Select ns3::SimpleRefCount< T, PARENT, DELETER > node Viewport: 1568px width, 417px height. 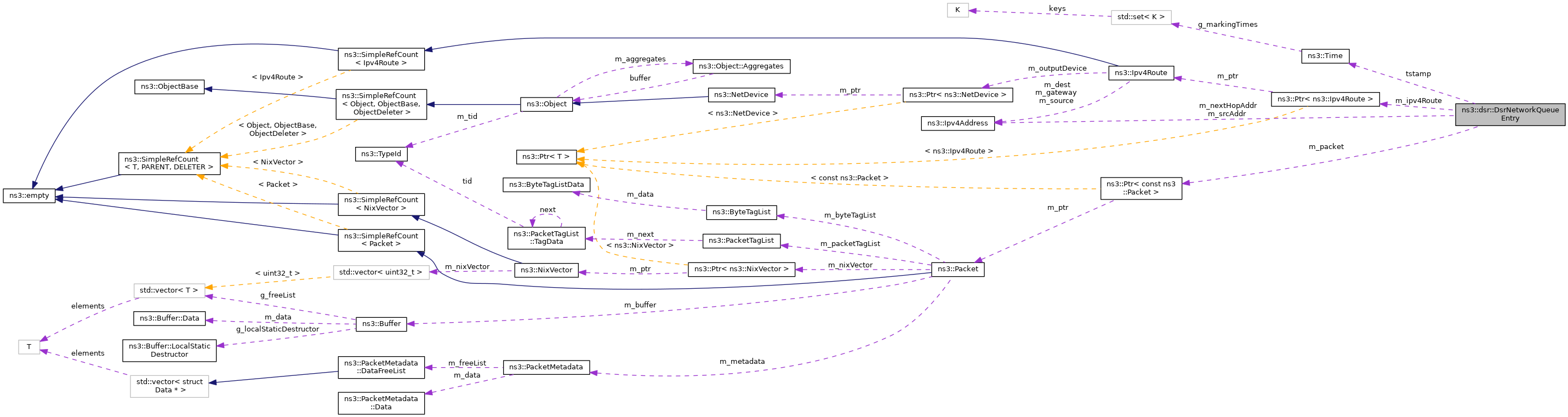[x=169, y=163]
